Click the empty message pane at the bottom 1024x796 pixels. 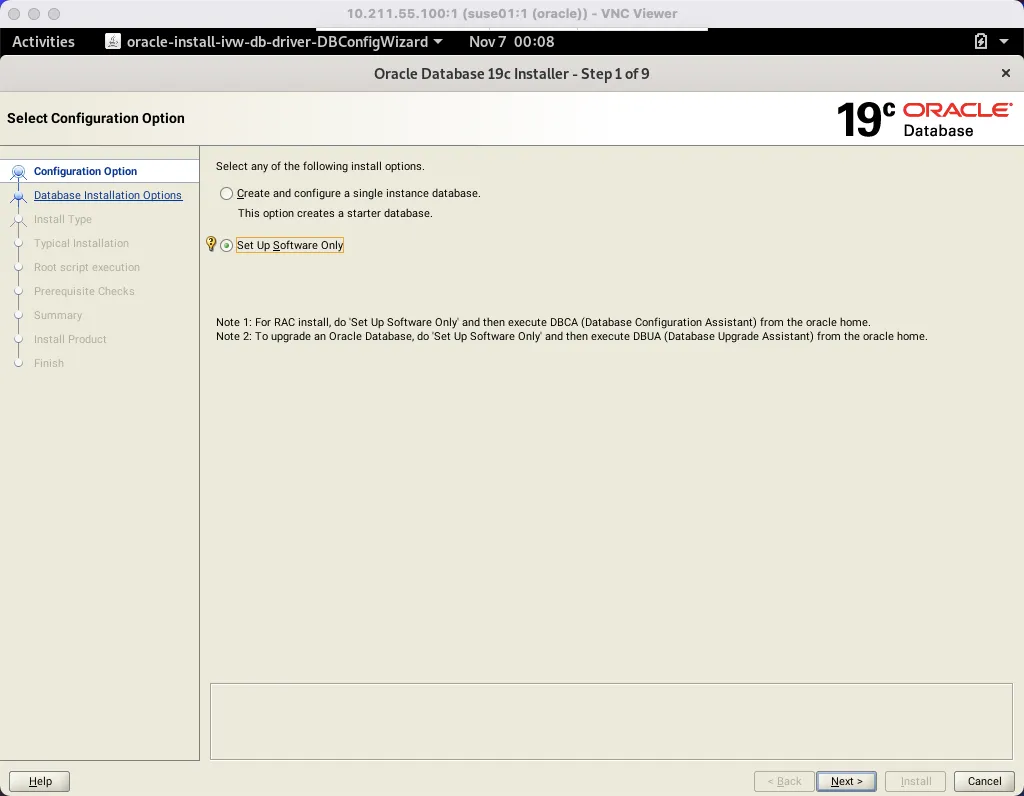(x=611, y=723)
